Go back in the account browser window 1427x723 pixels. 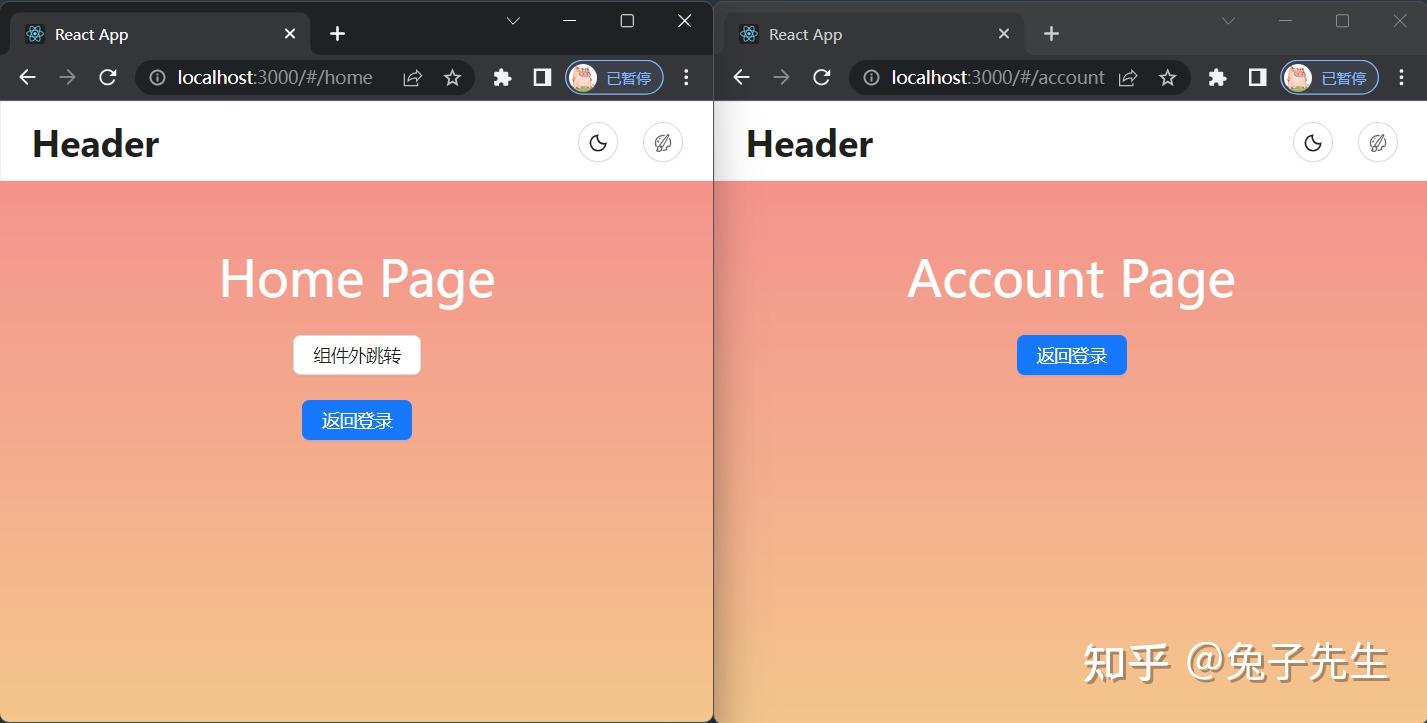[x=741, y=77]
